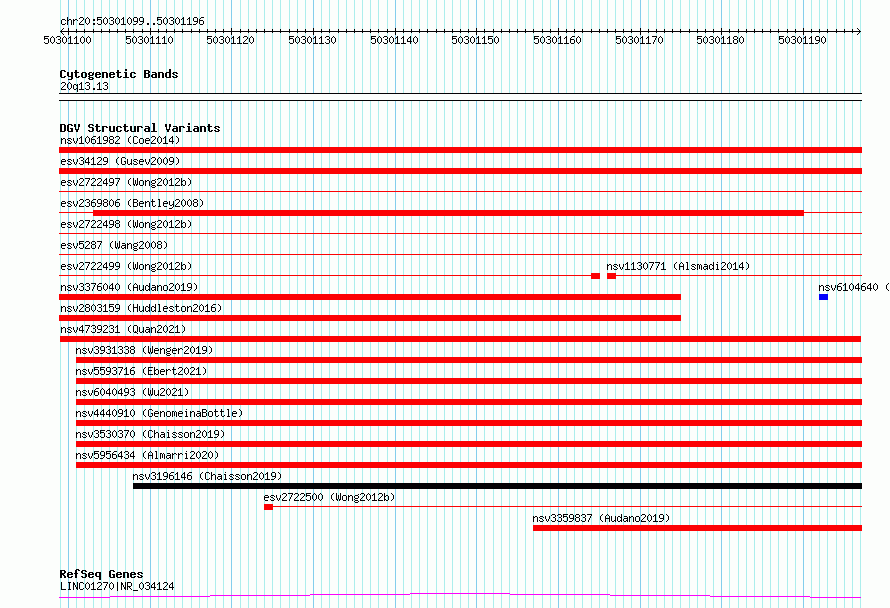Image resolution: width=890 pixels, height=608 pixels.
Task: Click the chr20:50301099..50301196 region label
Action: pos(132,22)
